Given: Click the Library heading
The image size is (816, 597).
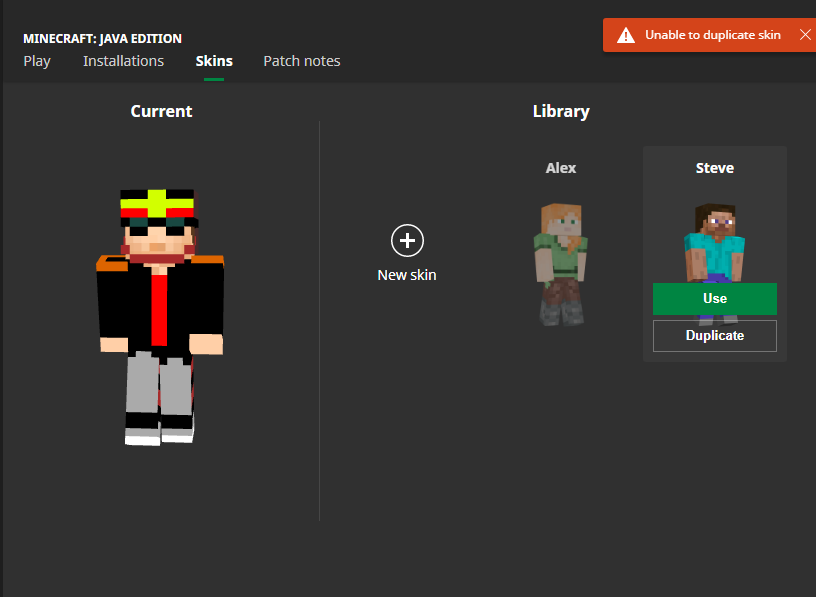Looking at the screenshot, I should [x=561, y=111].
